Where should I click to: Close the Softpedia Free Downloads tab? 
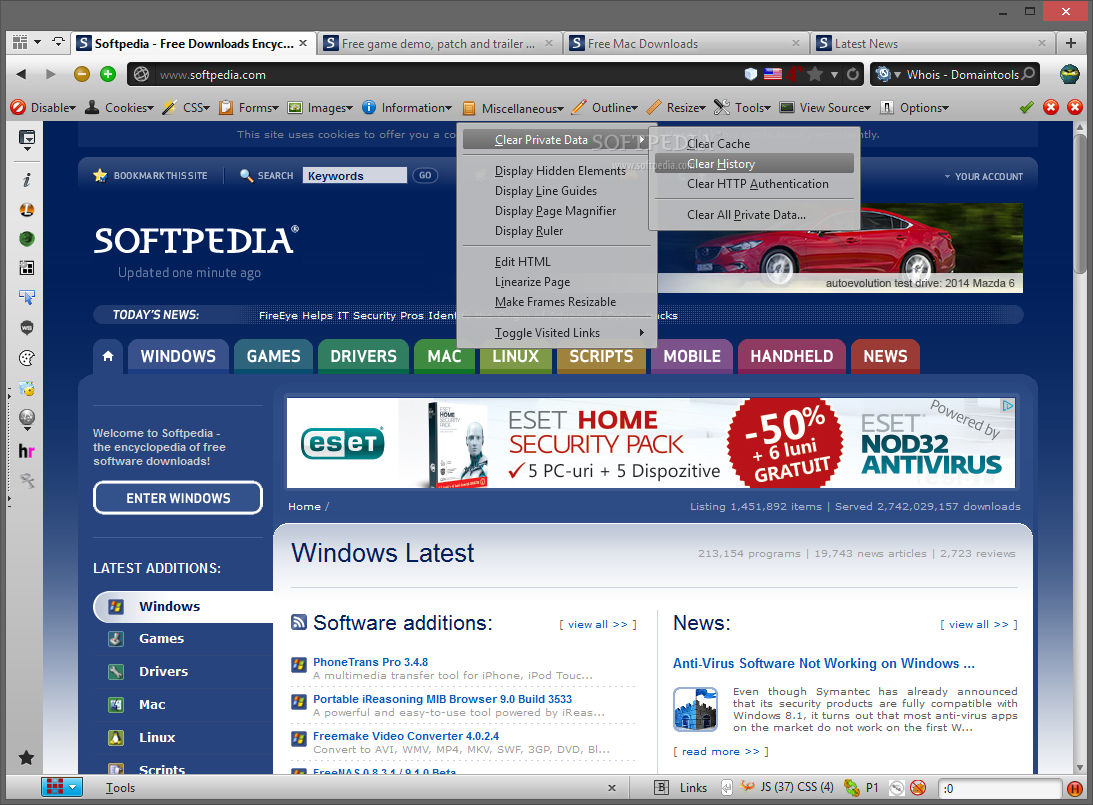[x=303, y=43]
